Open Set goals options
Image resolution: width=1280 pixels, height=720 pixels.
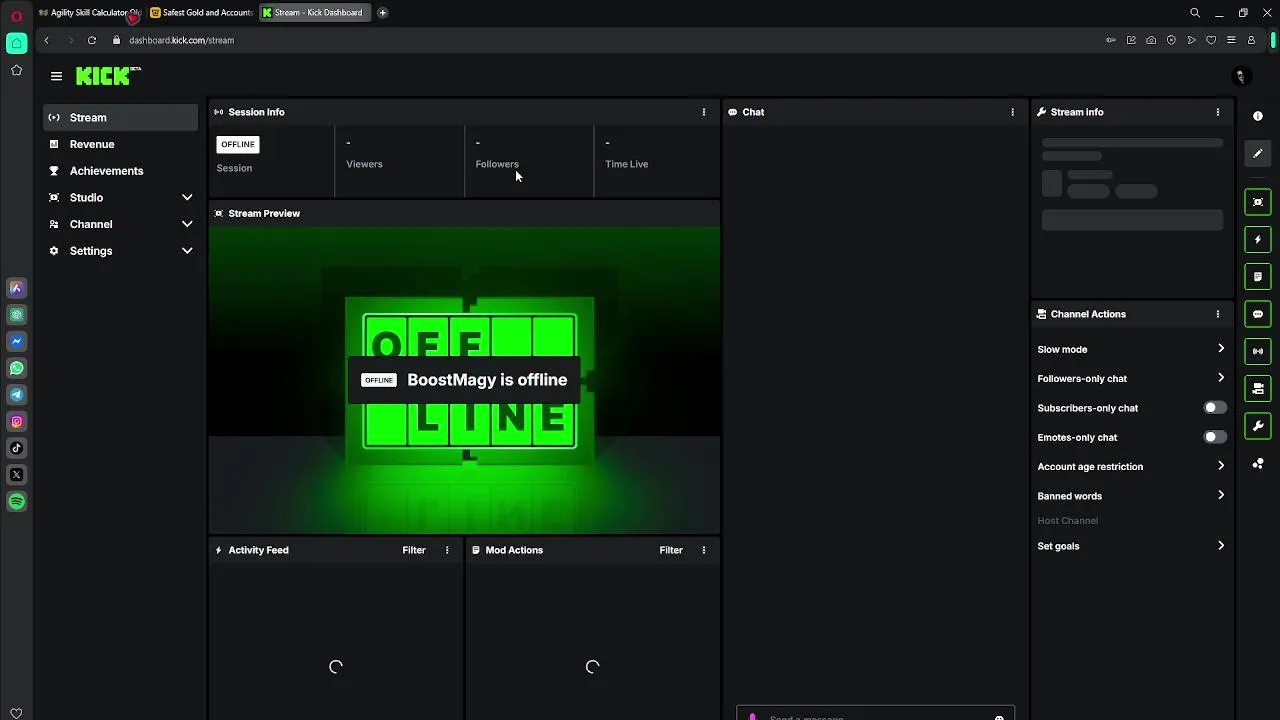pos(1131,546)
